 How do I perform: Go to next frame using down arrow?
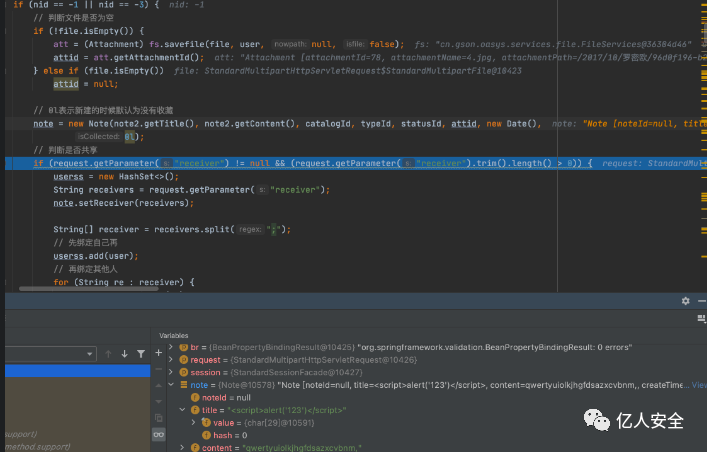[x=124, y=354]
